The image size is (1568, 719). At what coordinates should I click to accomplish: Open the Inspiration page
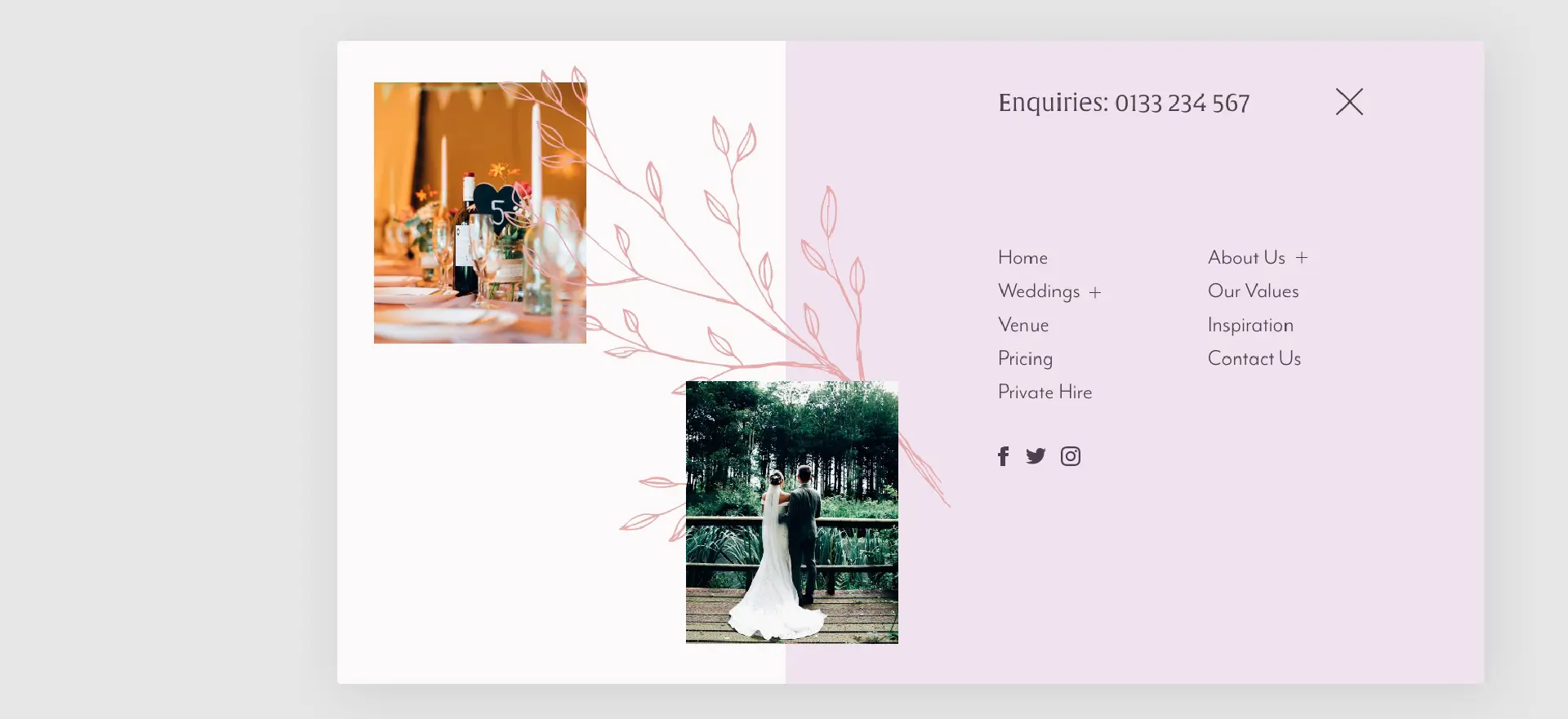pyautogui.click(x=1250, y=325)
